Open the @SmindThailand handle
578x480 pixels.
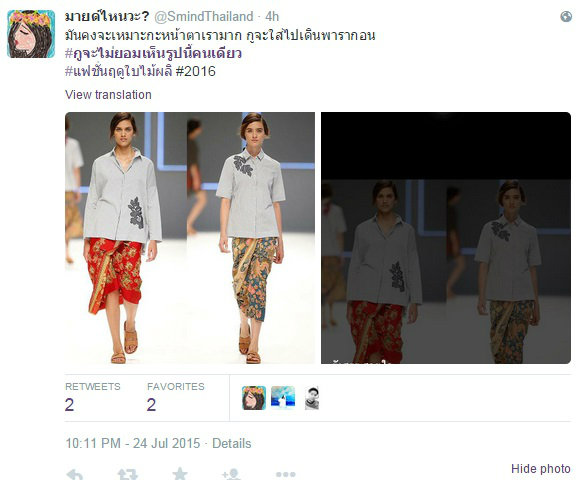point(203,17)
